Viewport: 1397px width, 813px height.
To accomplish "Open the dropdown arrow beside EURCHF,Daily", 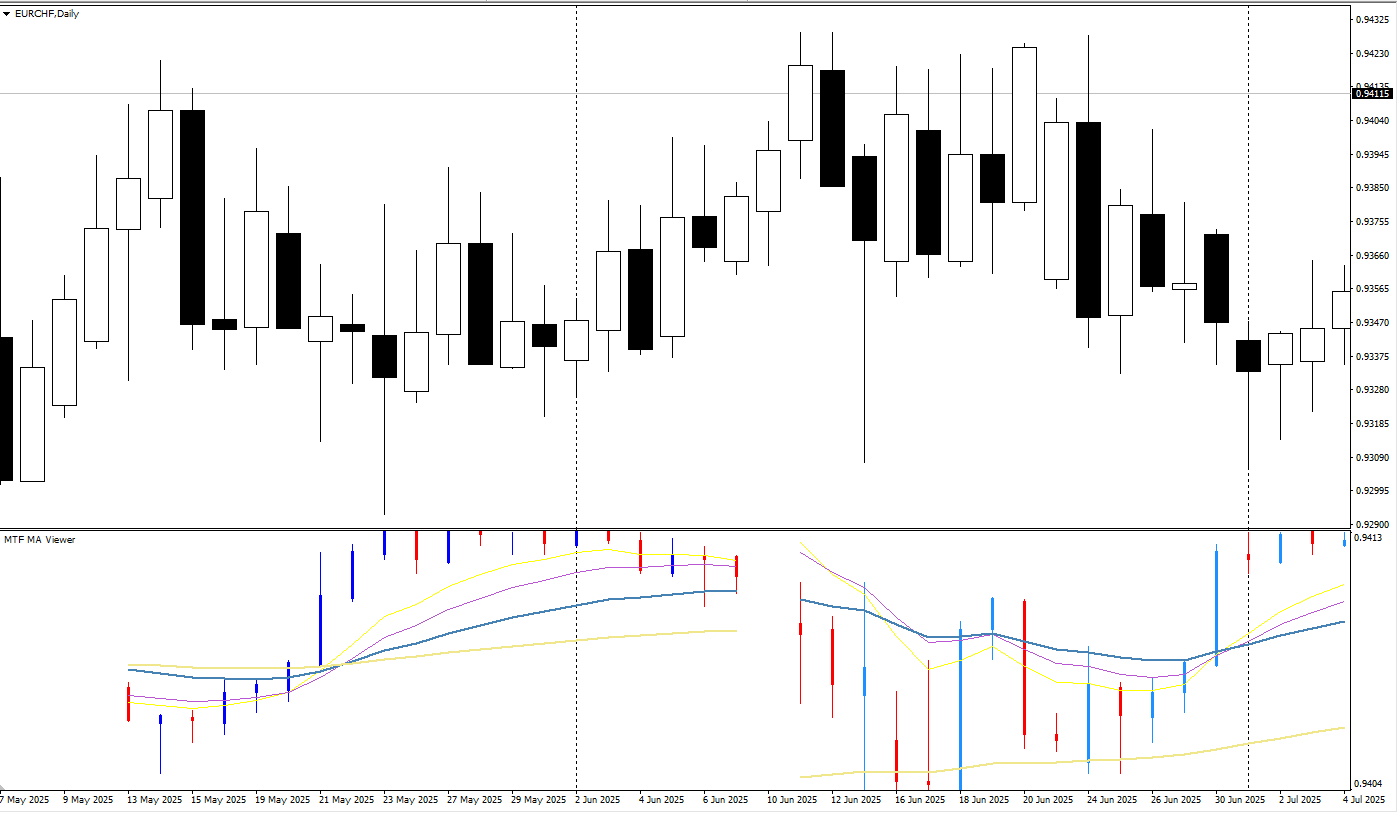I will click(7, 14).
